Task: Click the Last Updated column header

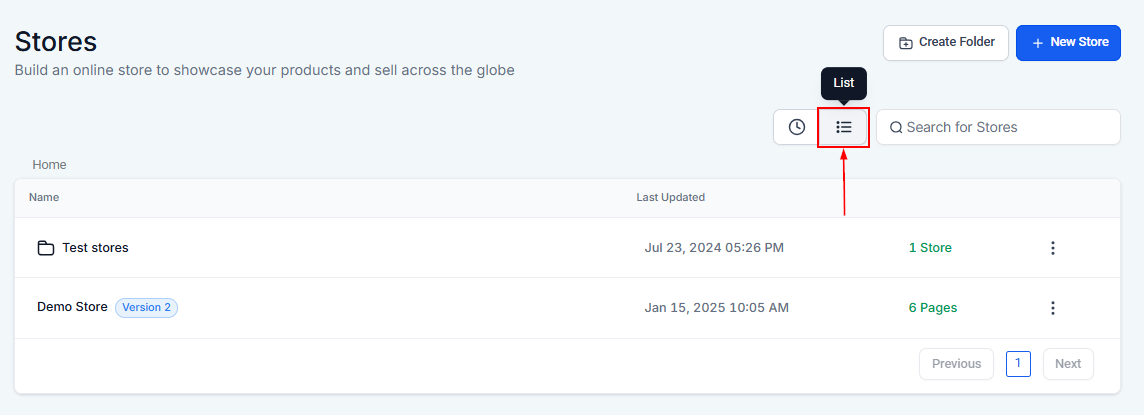Action: pos(670,197)
